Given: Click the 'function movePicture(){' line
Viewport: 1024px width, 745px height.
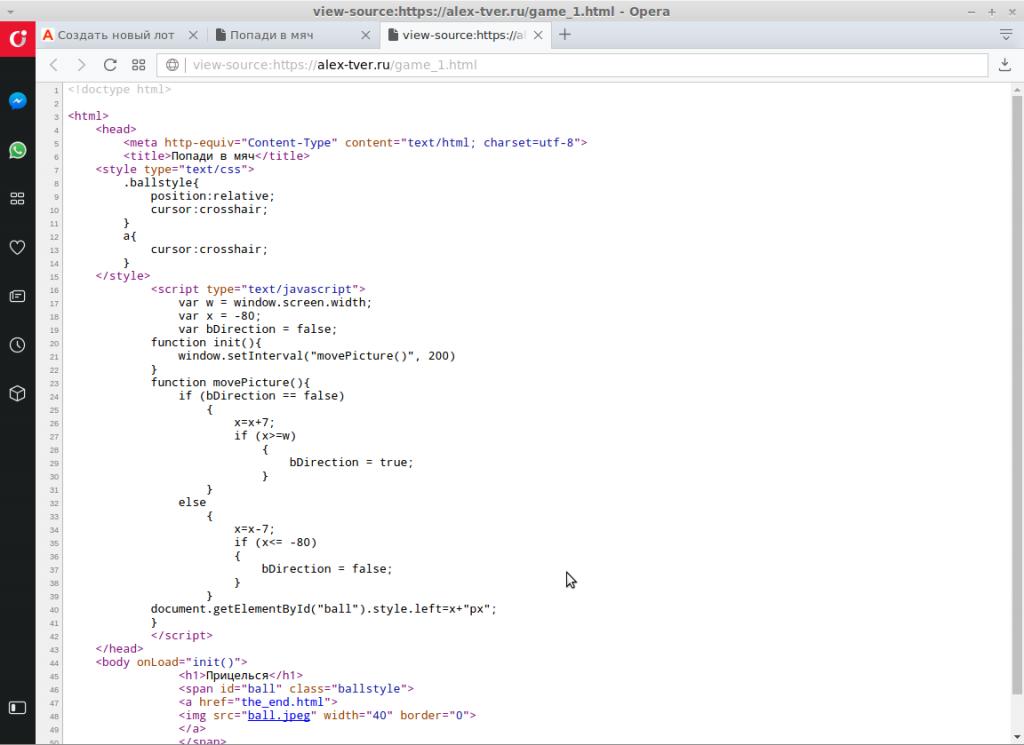Looking at the screenshot, I should pos(231,382).
